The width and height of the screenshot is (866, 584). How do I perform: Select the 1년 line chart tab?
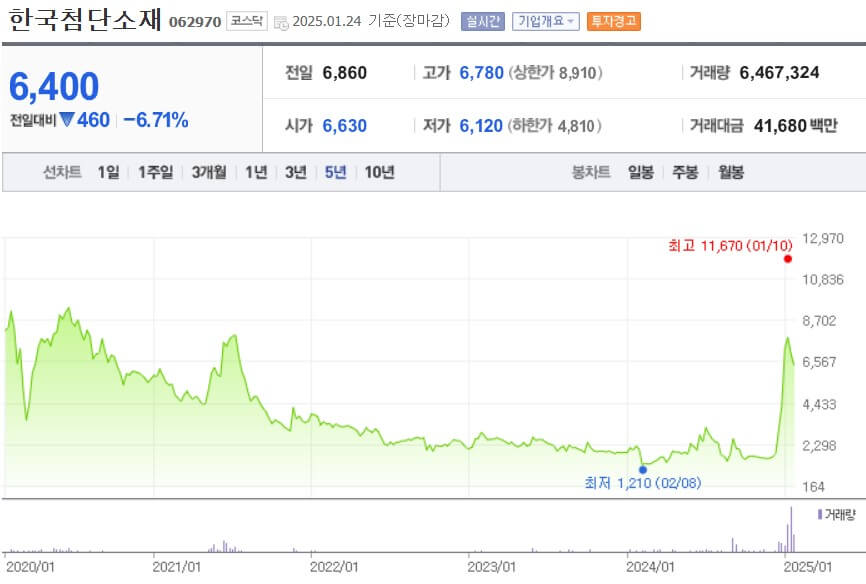(x=256, y=172)
